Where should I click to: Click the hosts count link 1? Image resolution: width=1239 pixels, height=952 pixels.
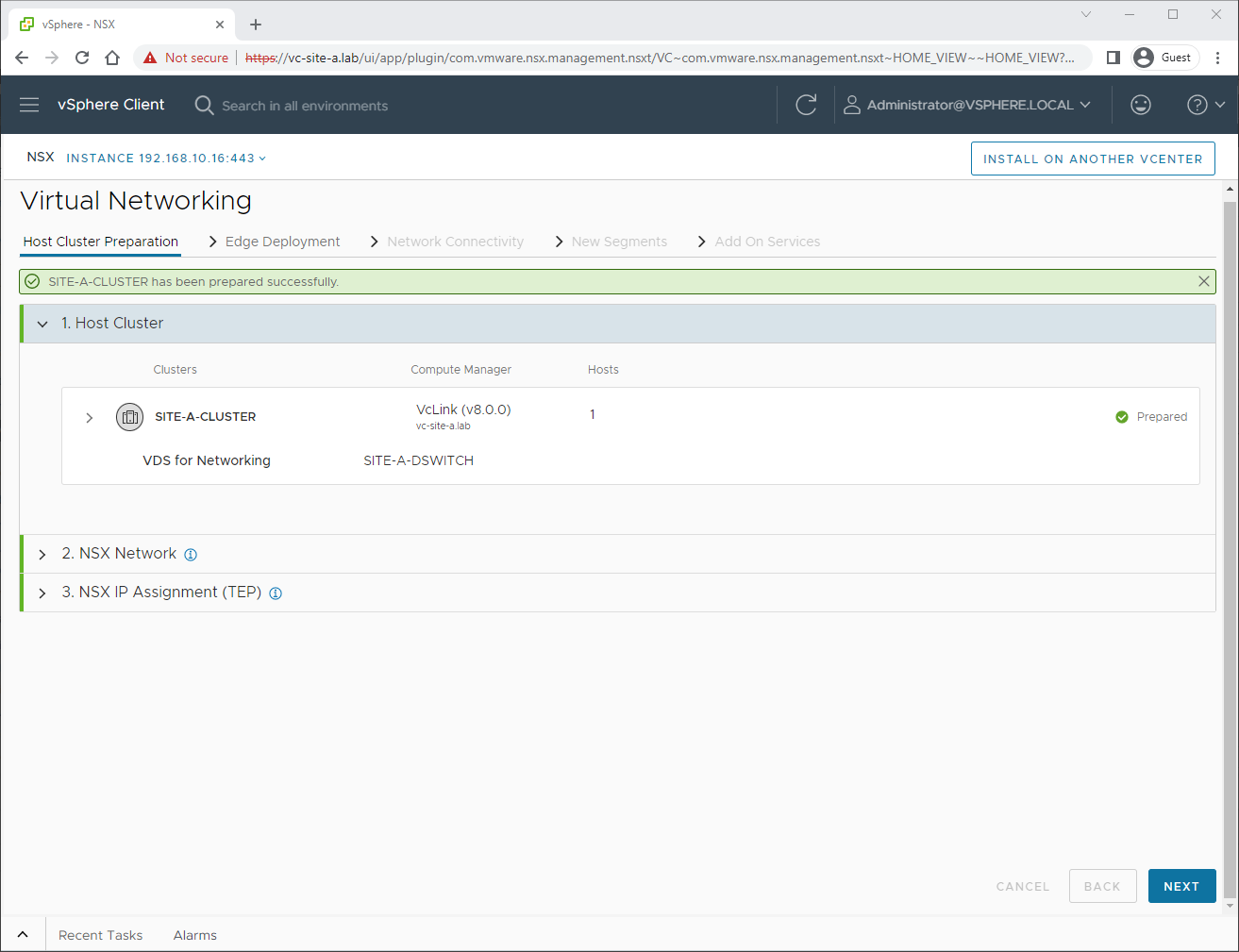coord(593,414)
